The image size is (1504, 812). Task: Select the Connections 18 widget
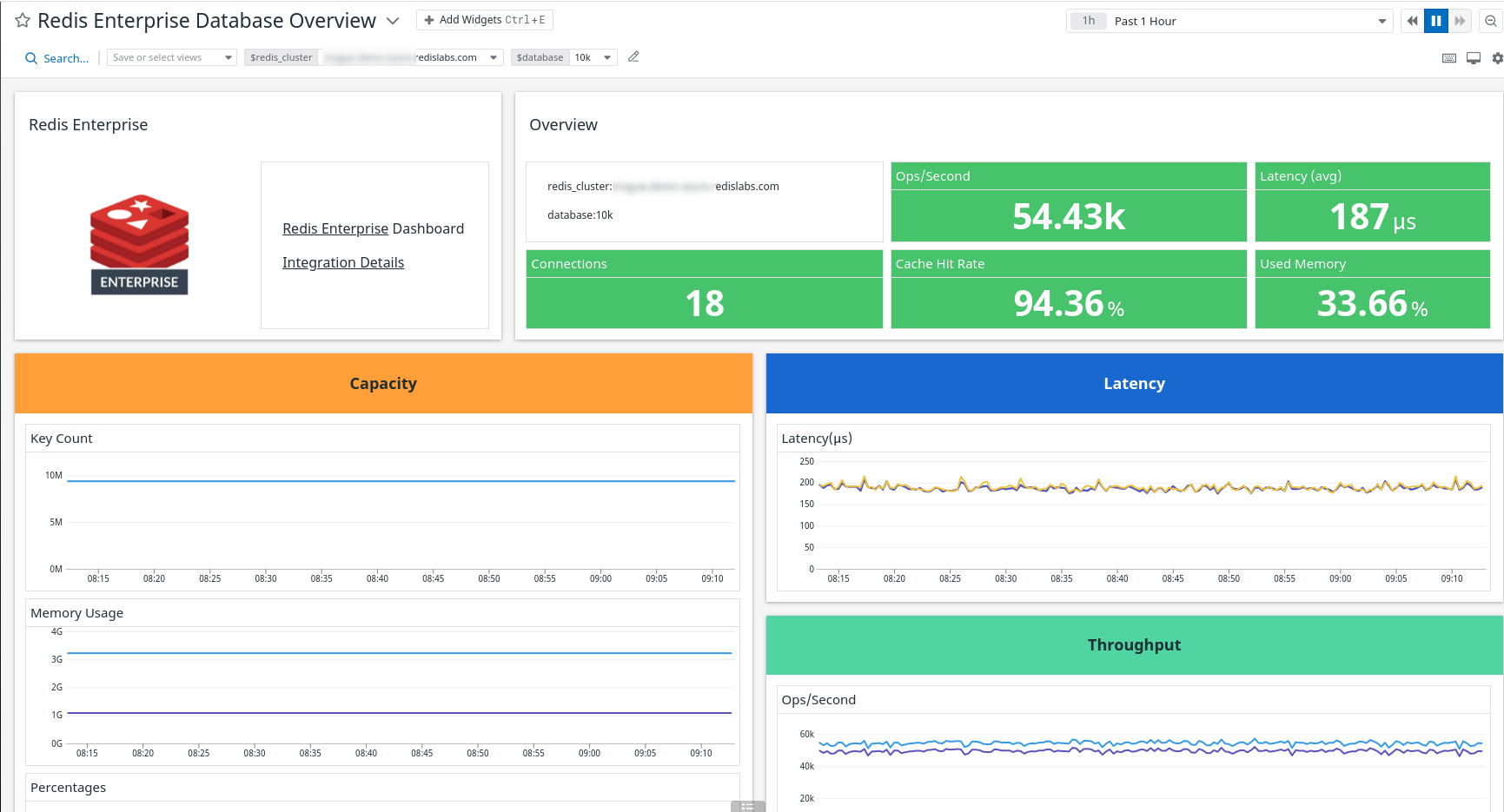(705, 289)
